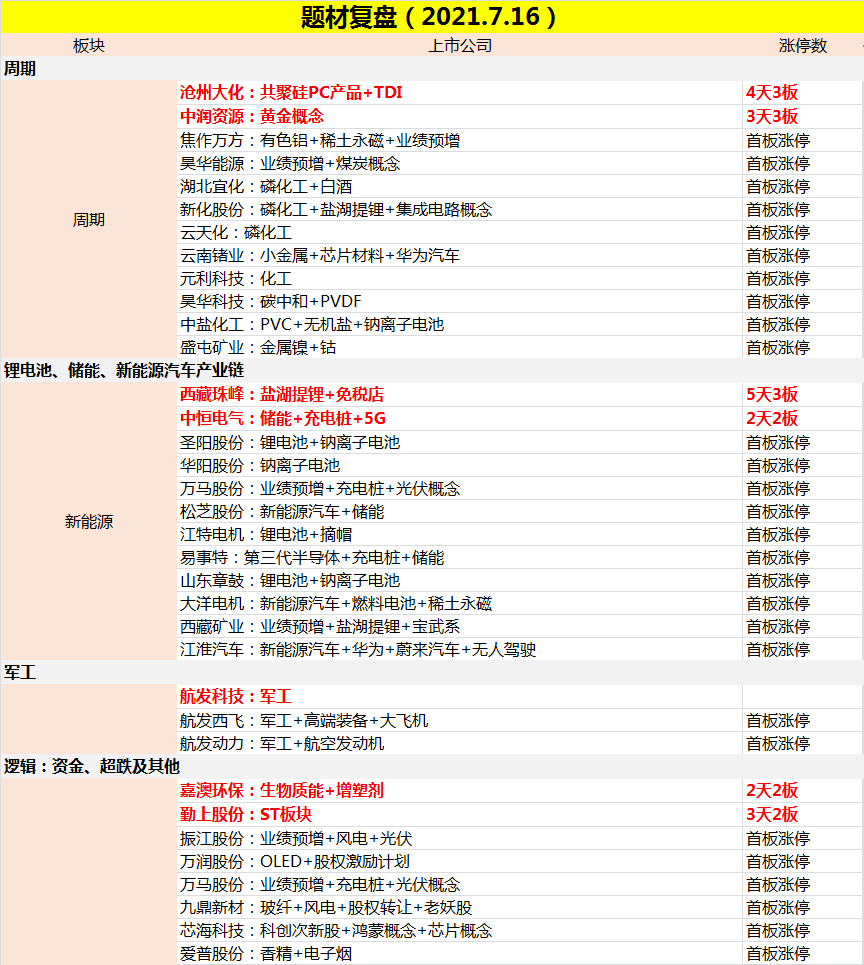Select the title cell 题材复盘（2021.7.16）
864x965 pixels.
431,17
